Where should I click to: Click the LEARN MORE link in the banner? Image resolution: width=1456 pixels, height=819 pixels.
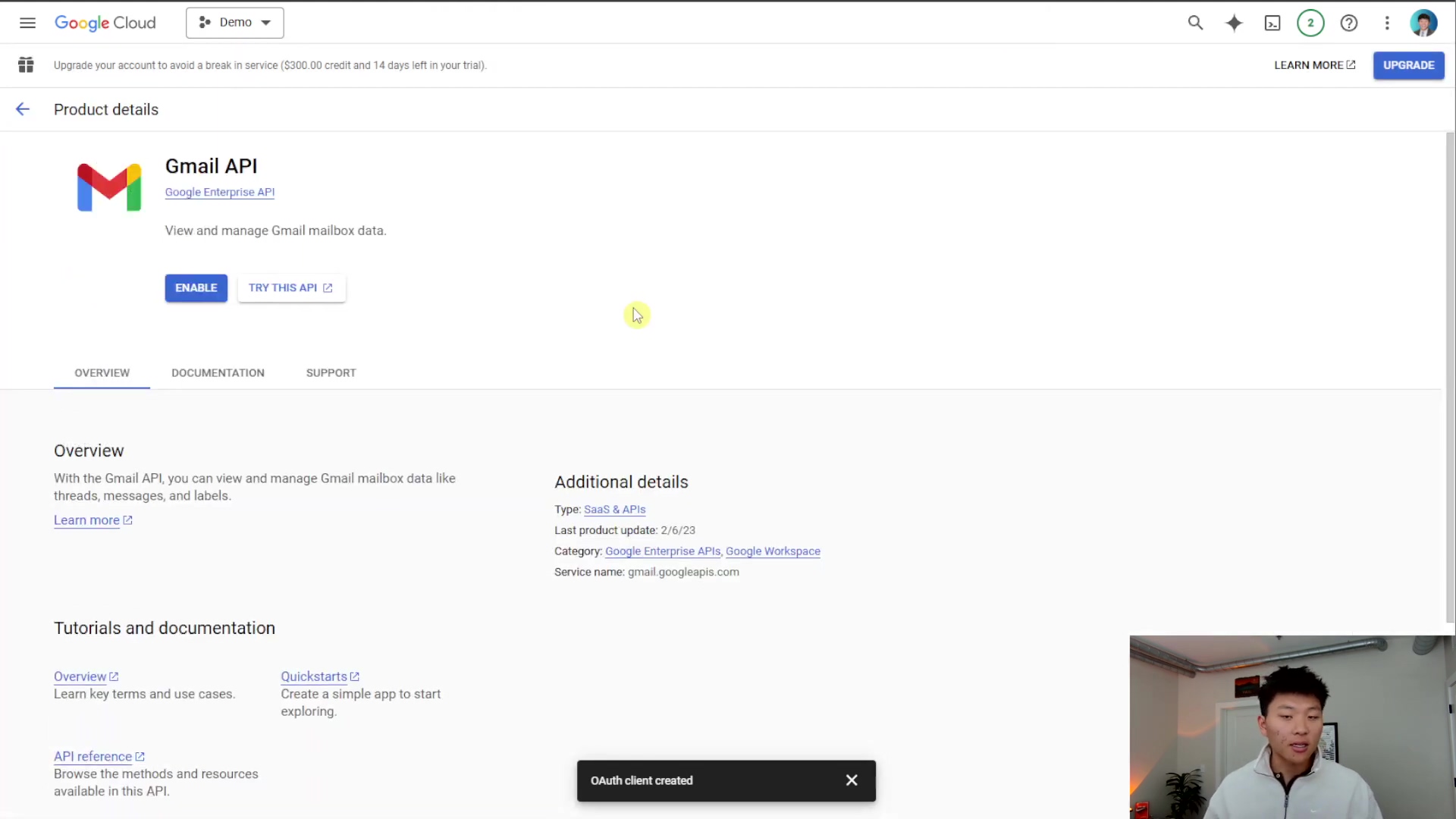click(1314, 65)
